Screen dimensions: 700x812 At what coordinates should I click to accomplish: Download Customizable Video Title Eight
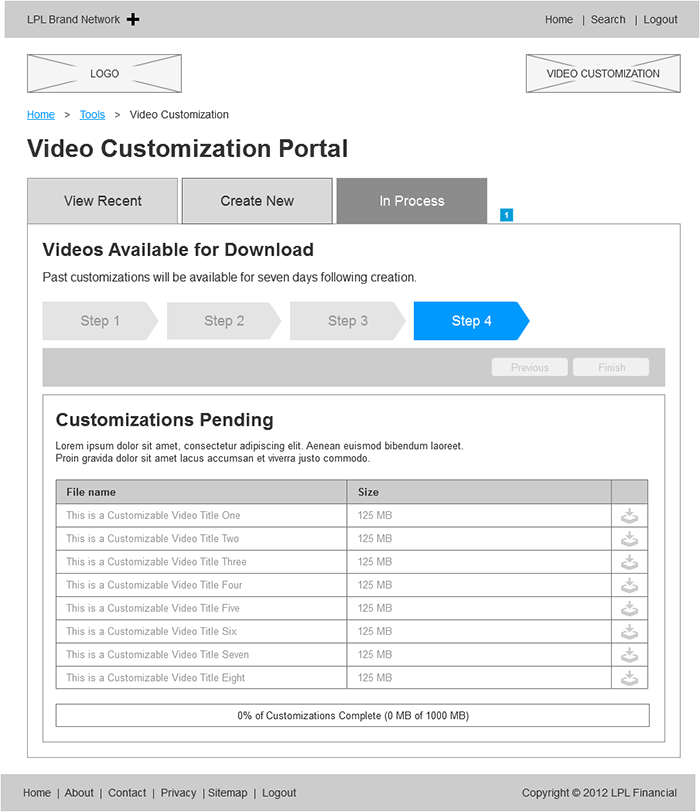629,678
